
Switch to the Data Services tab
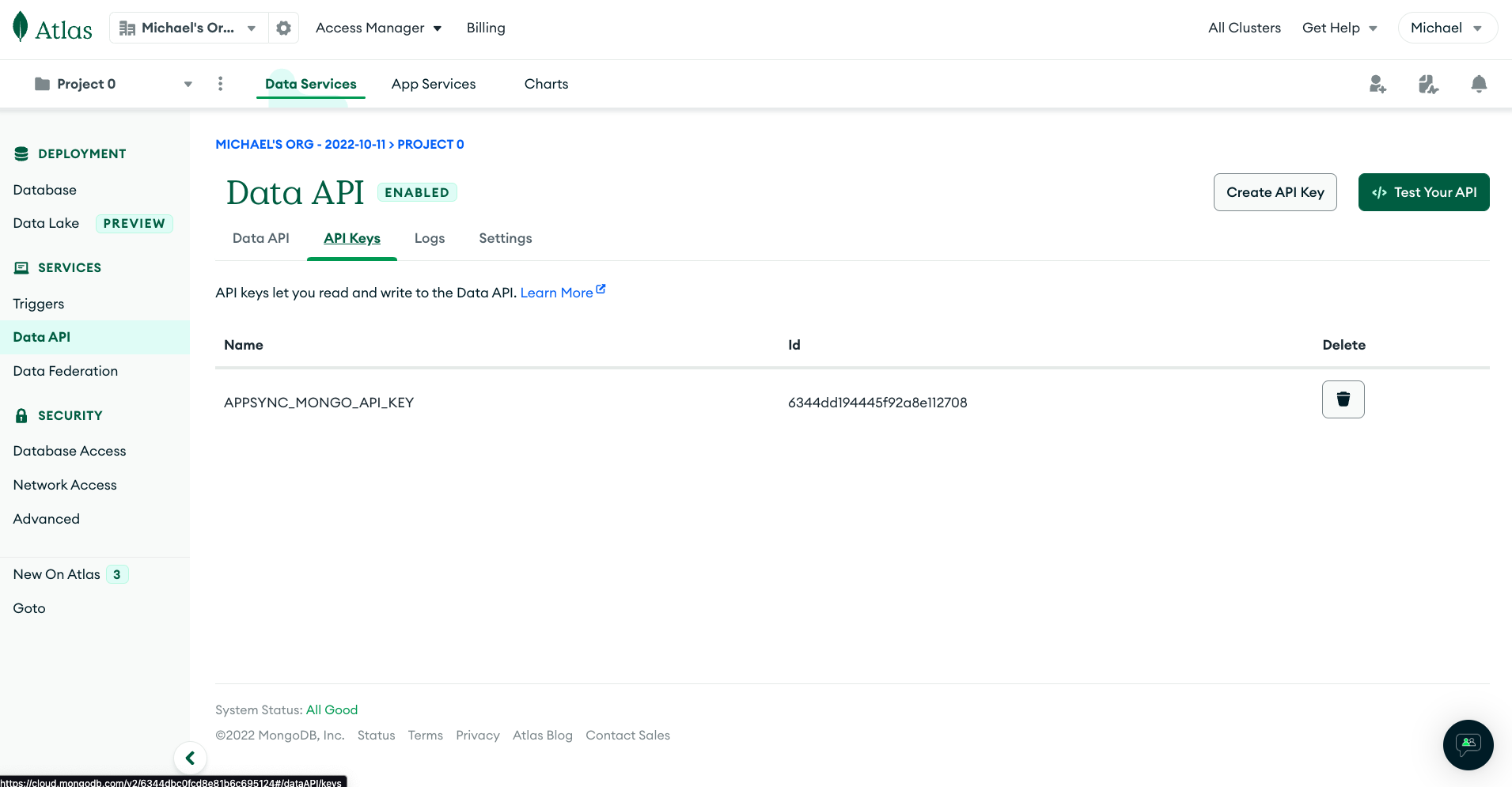[x=311, y=84]
